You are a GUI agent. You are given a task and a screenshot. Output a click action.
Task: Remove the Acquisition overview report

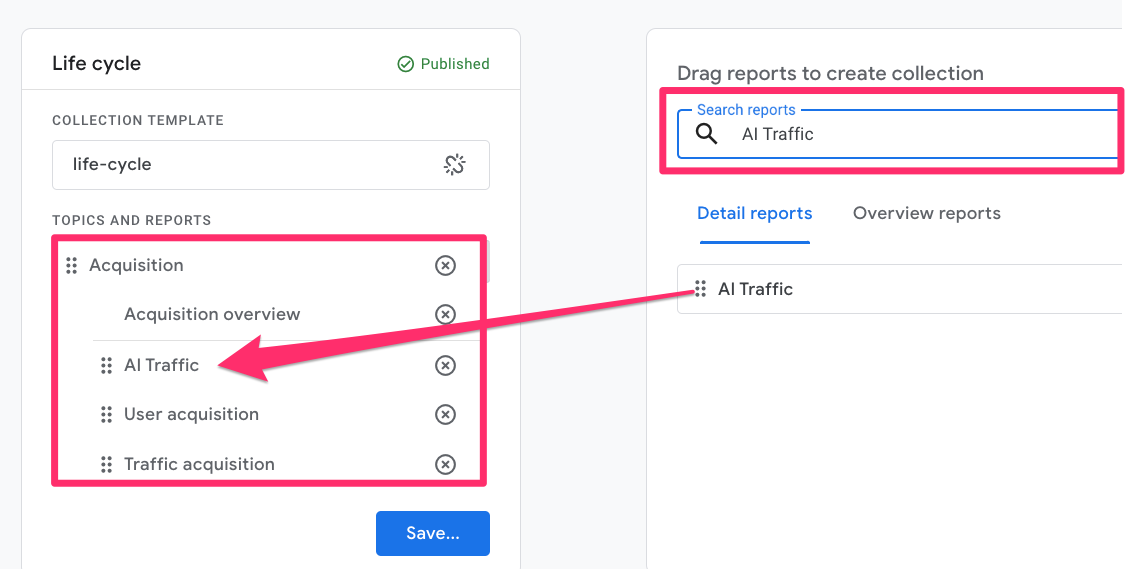click(445, 314)
